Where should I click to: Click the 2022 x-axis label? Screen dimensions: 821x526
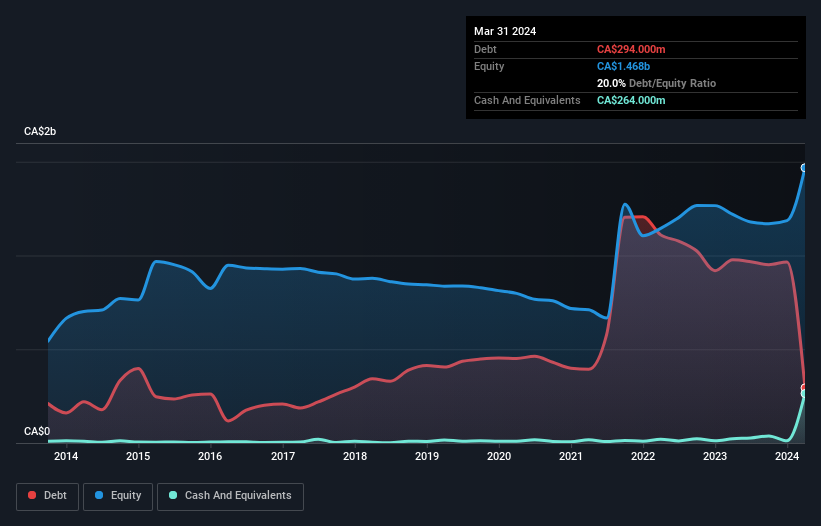click(643, 456)
